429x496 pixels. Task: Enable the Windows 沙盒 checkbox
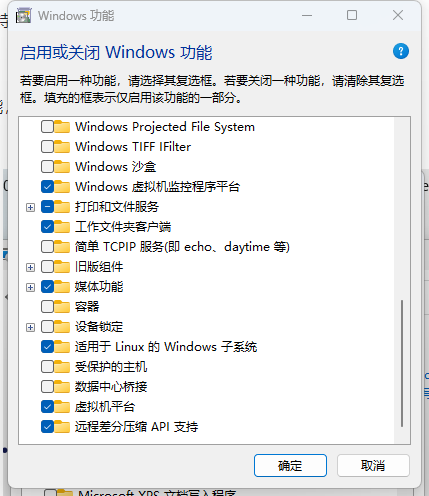47,167
